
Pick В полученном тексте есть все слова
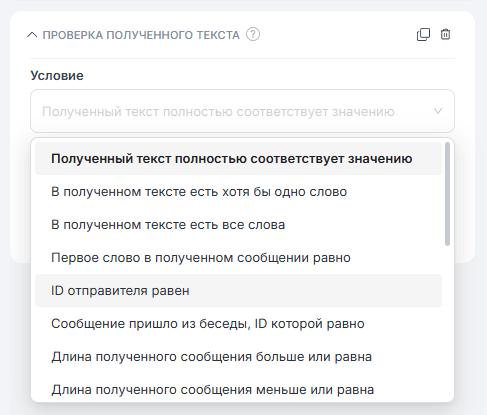pos(238,225)
